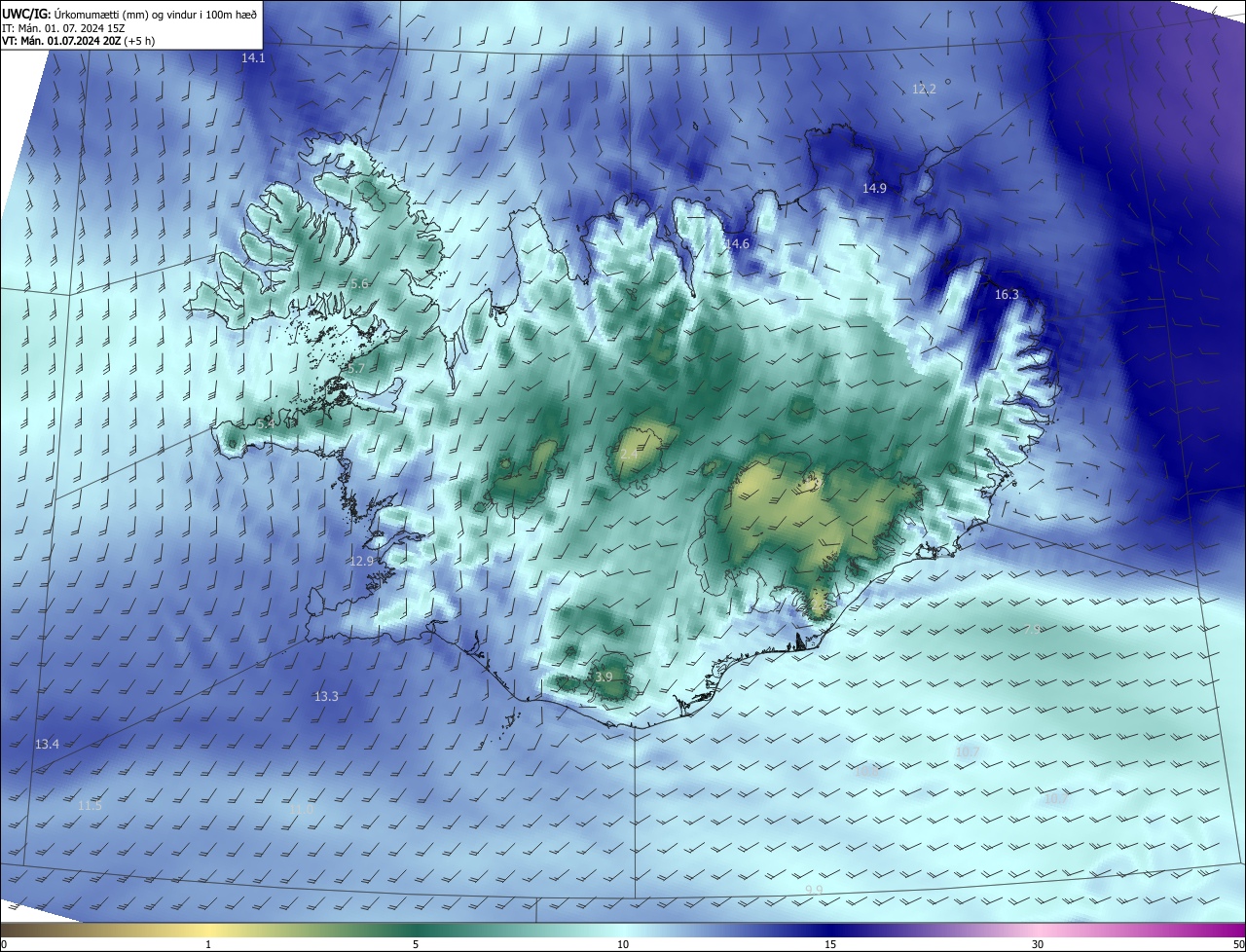Click the 10 tick on the colour scale
The image size is (1246, 952).
click(623, 944)
